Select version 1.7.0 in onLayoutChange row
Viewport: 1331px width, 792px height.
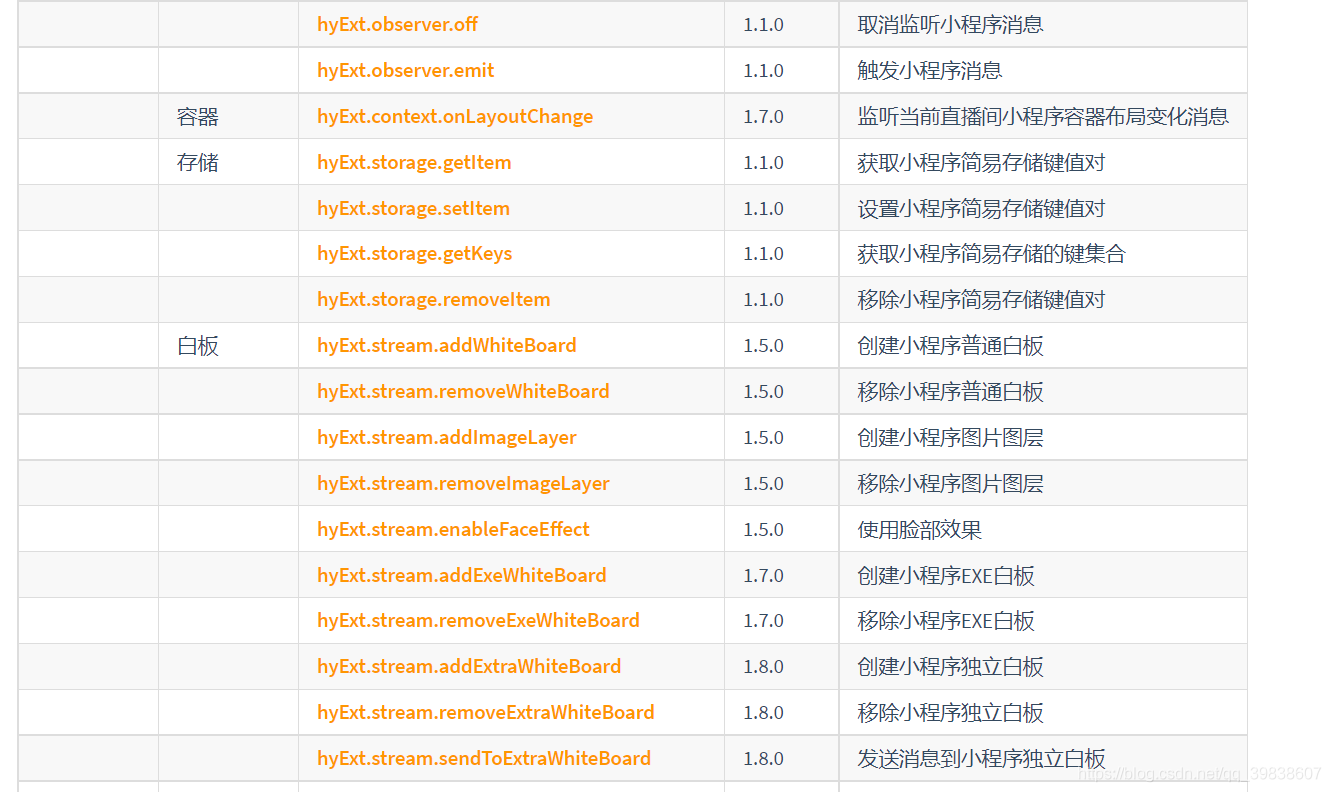coord(763,116)
